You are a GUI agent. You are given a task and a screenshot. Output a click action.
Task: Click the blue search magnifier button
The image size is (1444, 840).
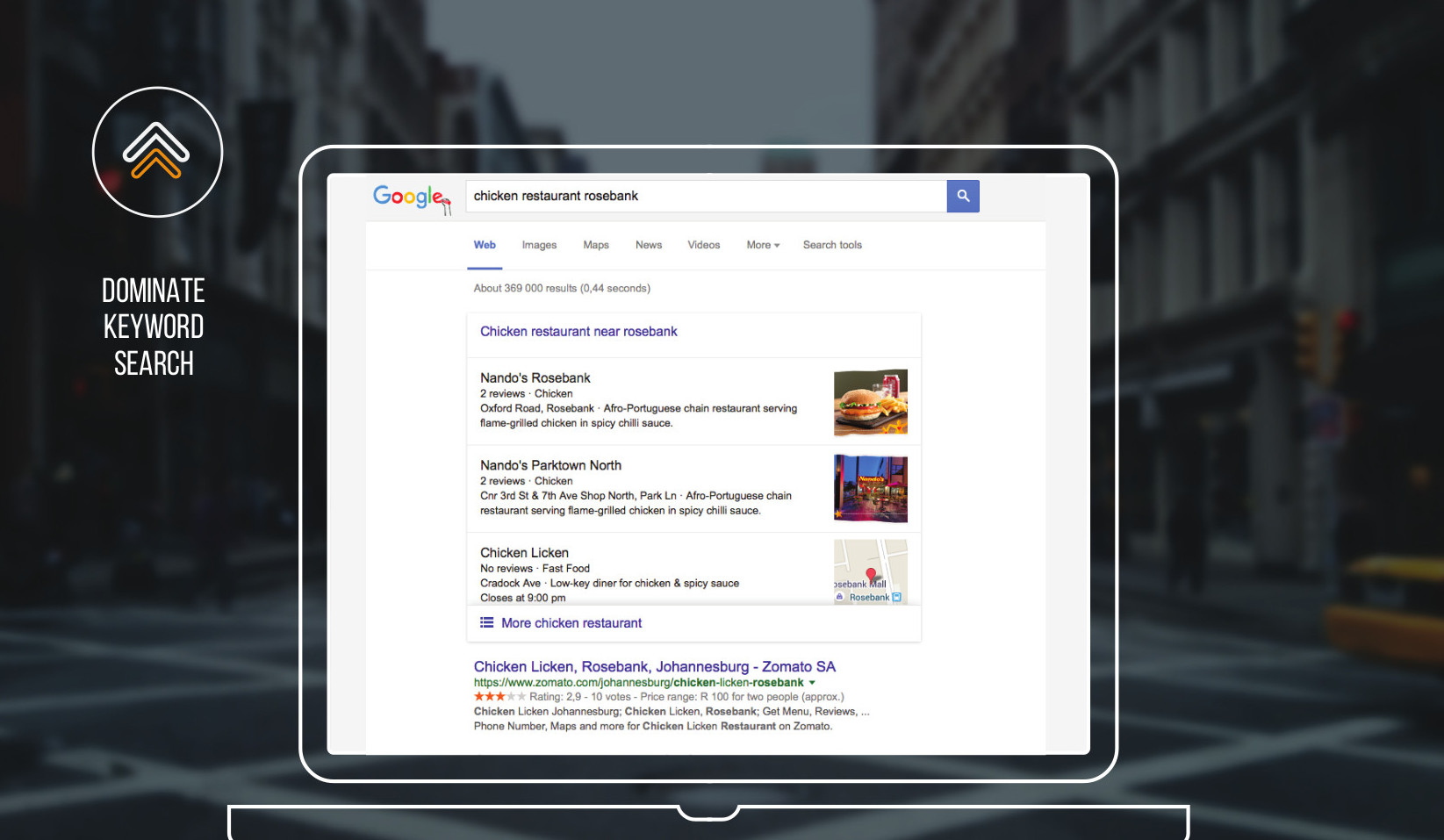[962, 197]
